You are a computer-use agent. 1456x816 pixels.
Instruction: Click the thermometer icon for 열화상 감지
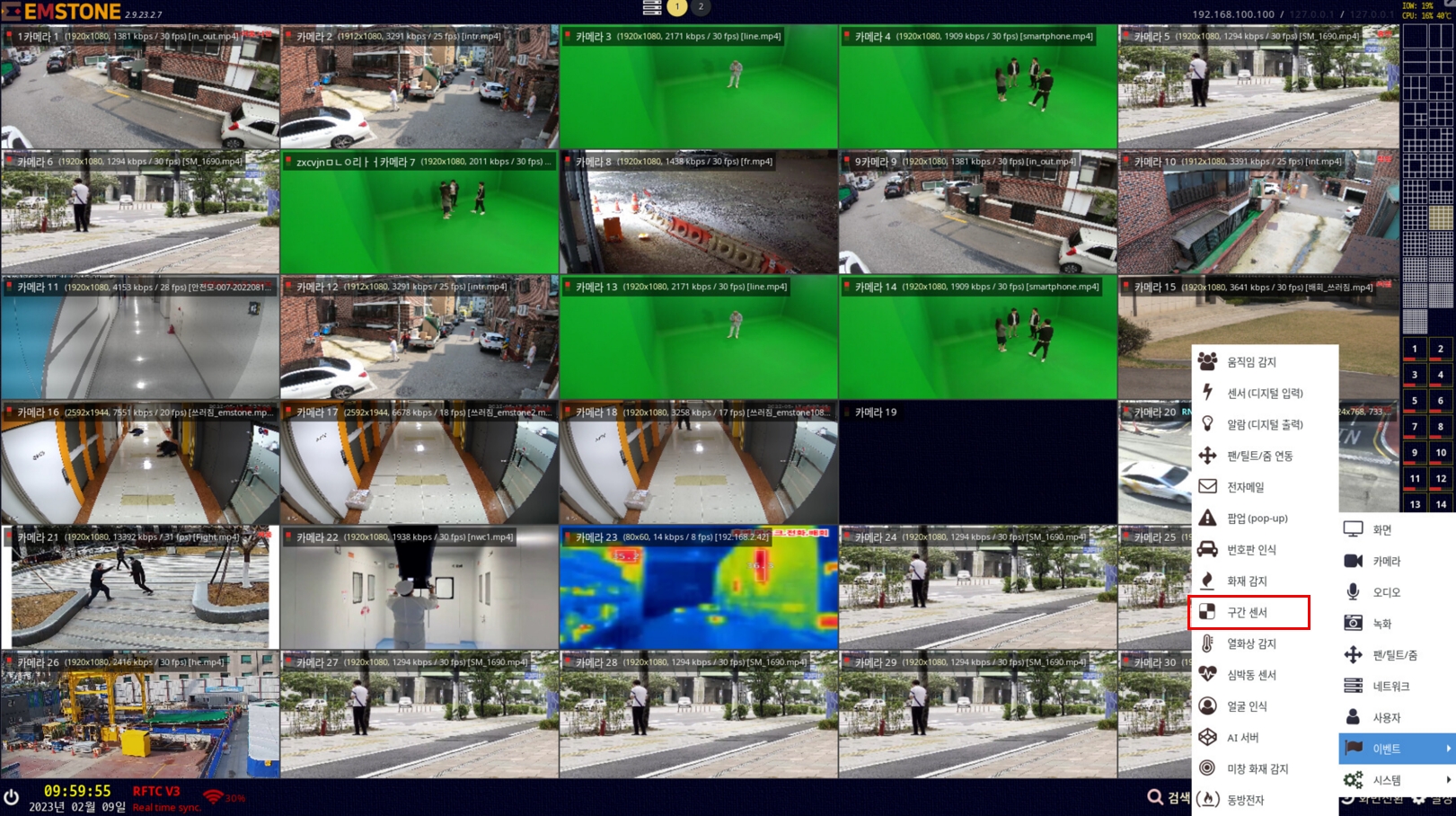coord(1207,643)
